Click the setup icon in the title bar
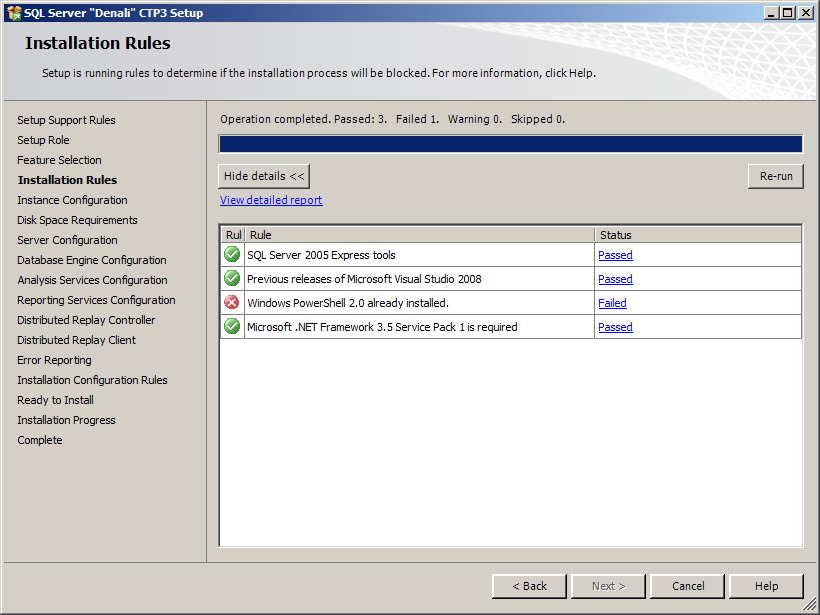820x615 pixels. tap(14, 13)
